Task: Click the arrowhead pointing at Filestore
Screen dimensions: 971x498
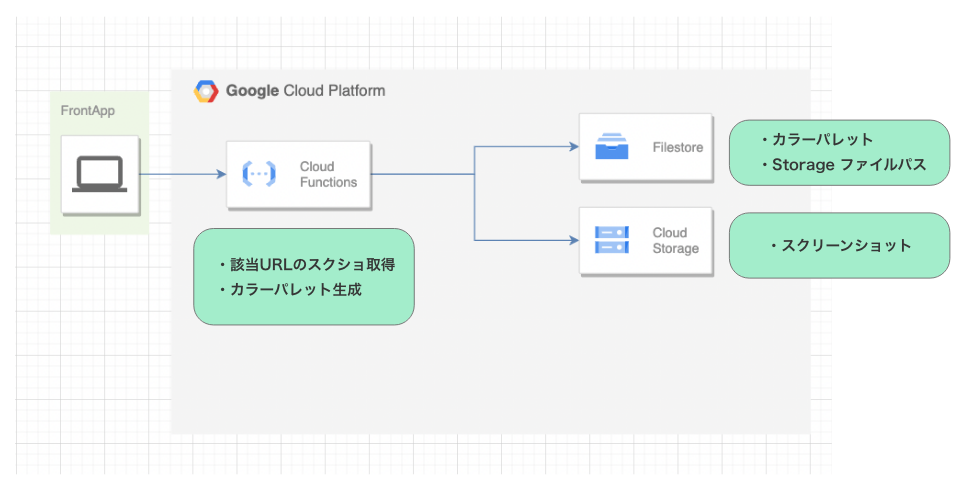Action: pos(573,147)
